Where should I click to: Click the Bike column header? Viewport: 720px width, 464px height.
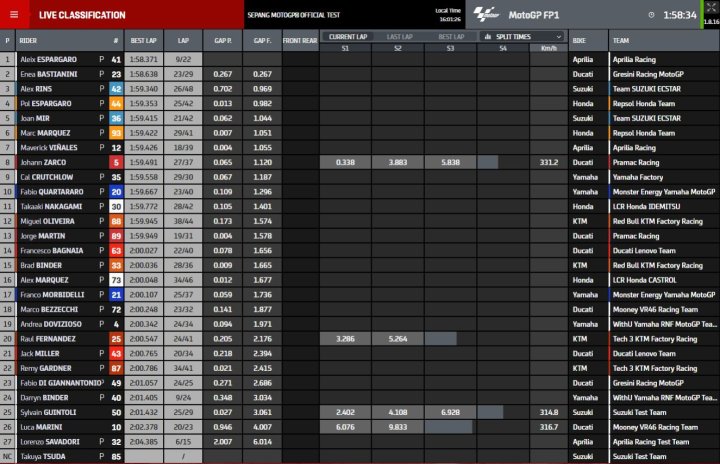pos(579,41)
